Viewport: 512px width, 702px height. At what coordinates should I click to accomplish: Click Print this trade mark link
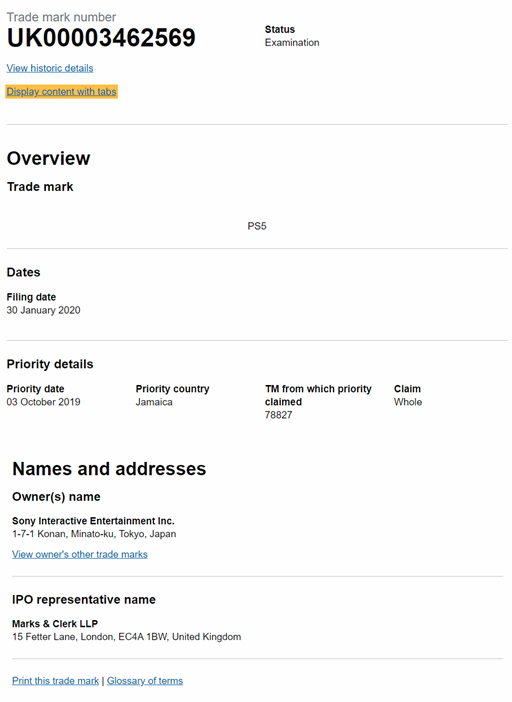[x=55, y=681]
